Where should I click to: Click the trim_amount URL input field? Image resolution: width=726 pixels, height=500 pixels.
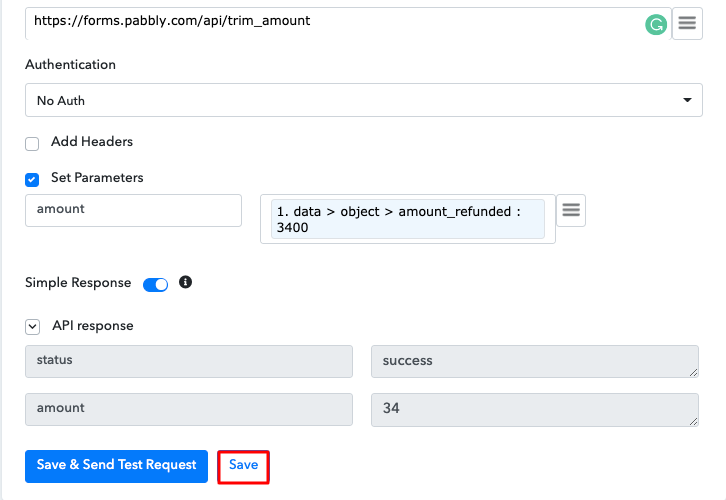348,23
